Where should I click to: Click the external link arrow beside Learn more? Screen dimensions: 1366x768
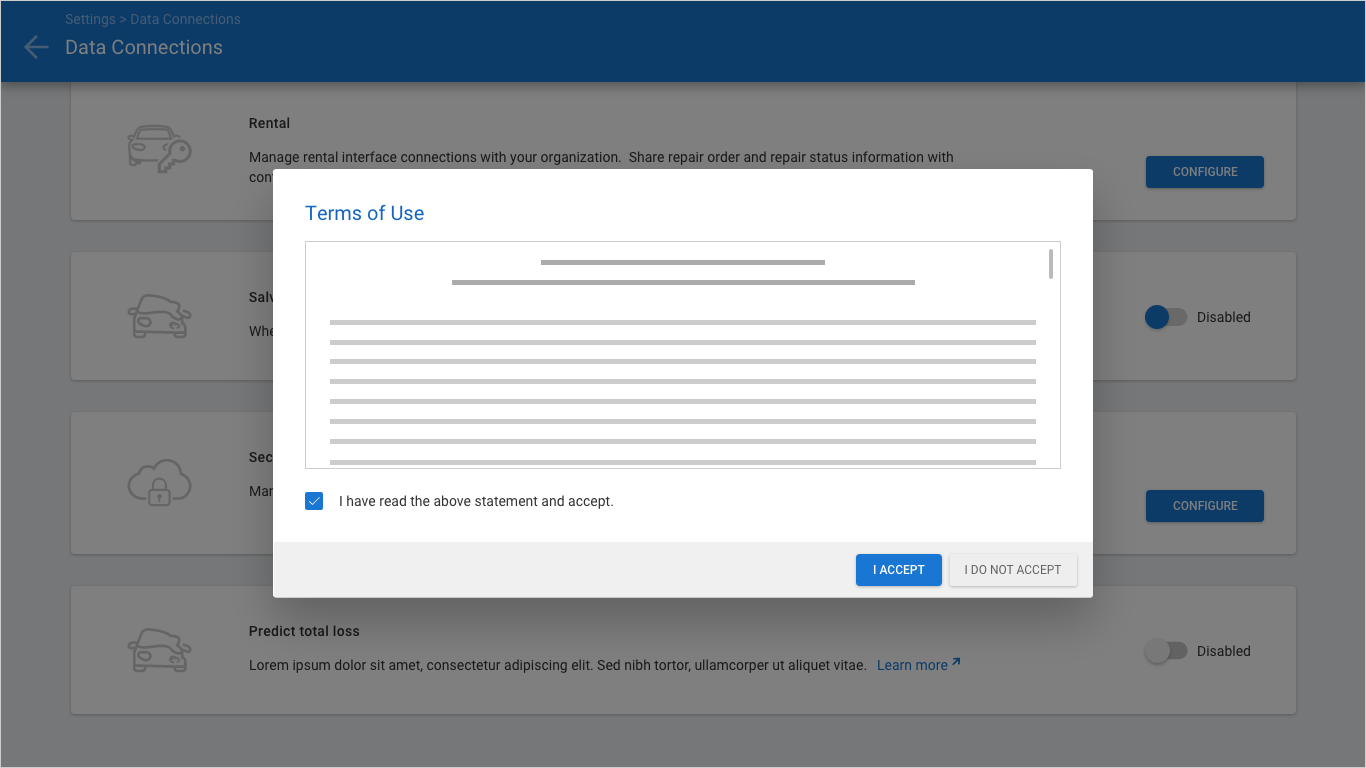point(956,663)
